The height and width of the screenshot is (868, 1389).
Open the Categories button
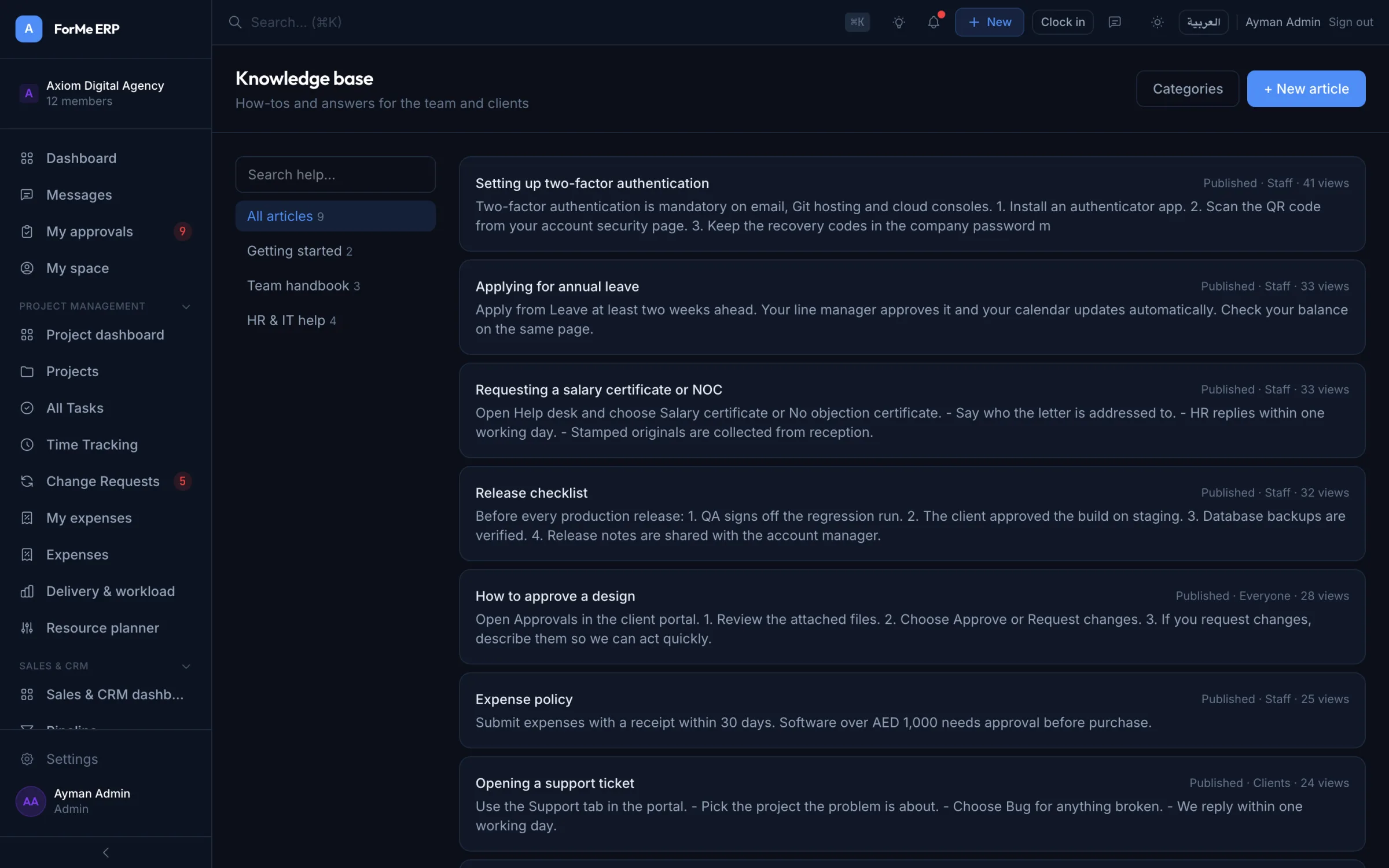1187,89
